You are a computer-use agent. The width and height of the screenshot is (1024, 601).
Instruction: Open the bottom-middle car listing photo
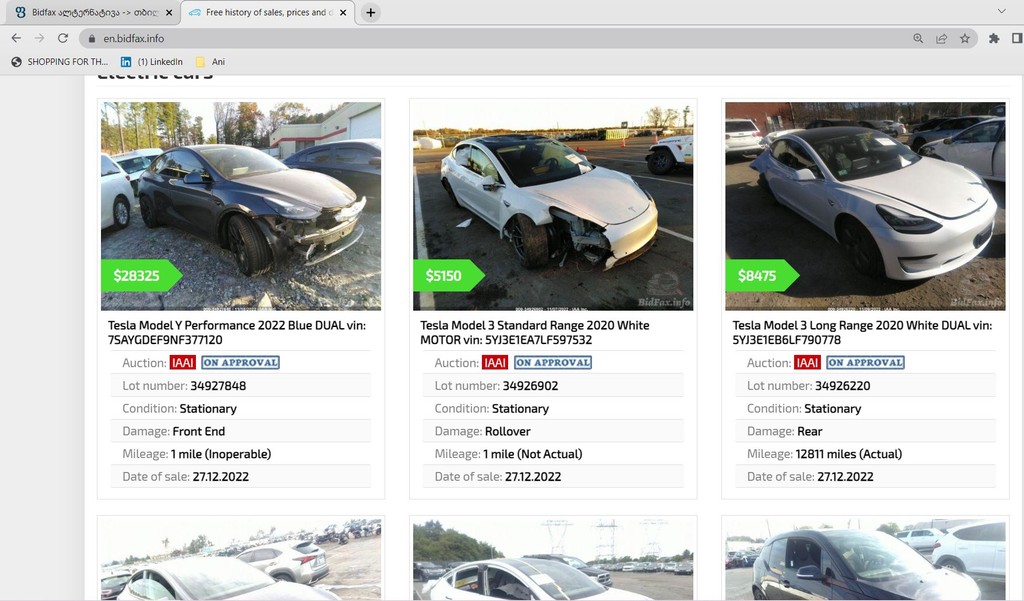point(553,559)
